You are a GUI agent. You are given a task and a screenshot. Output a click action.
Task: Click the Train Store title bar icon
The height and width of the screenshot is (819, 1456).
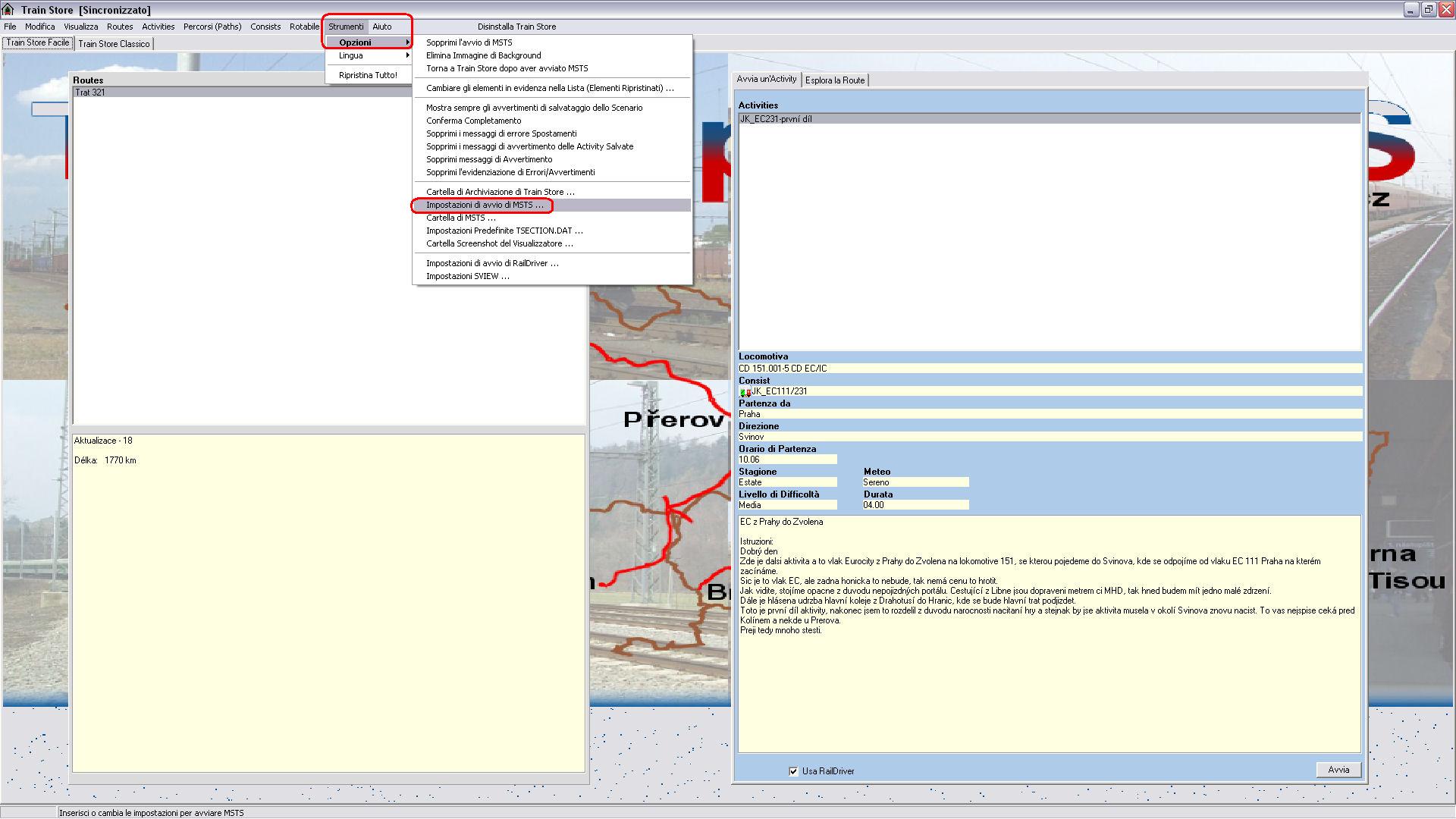pos(8,9)
